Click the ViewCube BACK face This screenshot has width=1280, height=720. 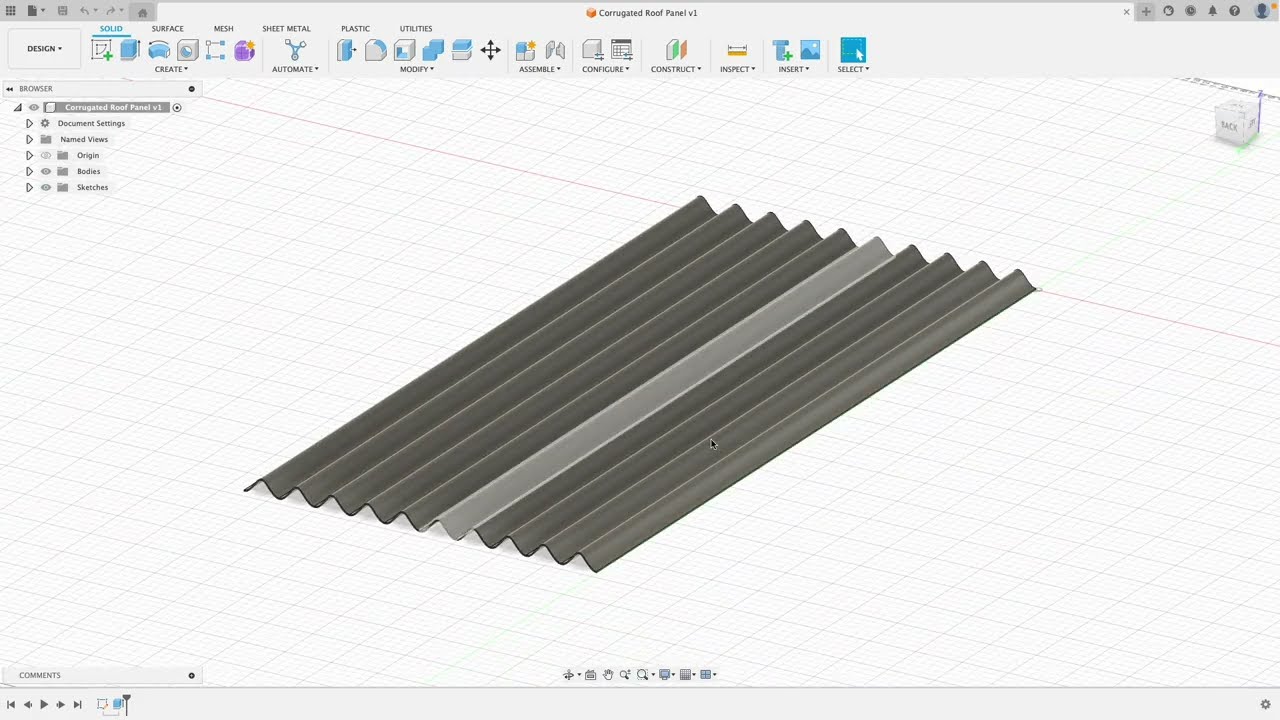1230,126
